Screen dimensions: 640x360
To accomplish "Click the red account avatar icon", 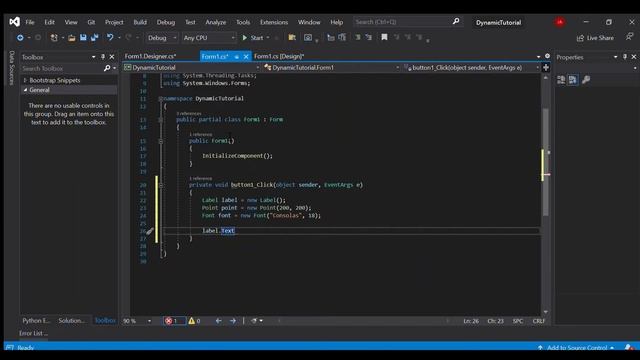I will (560, 22).
